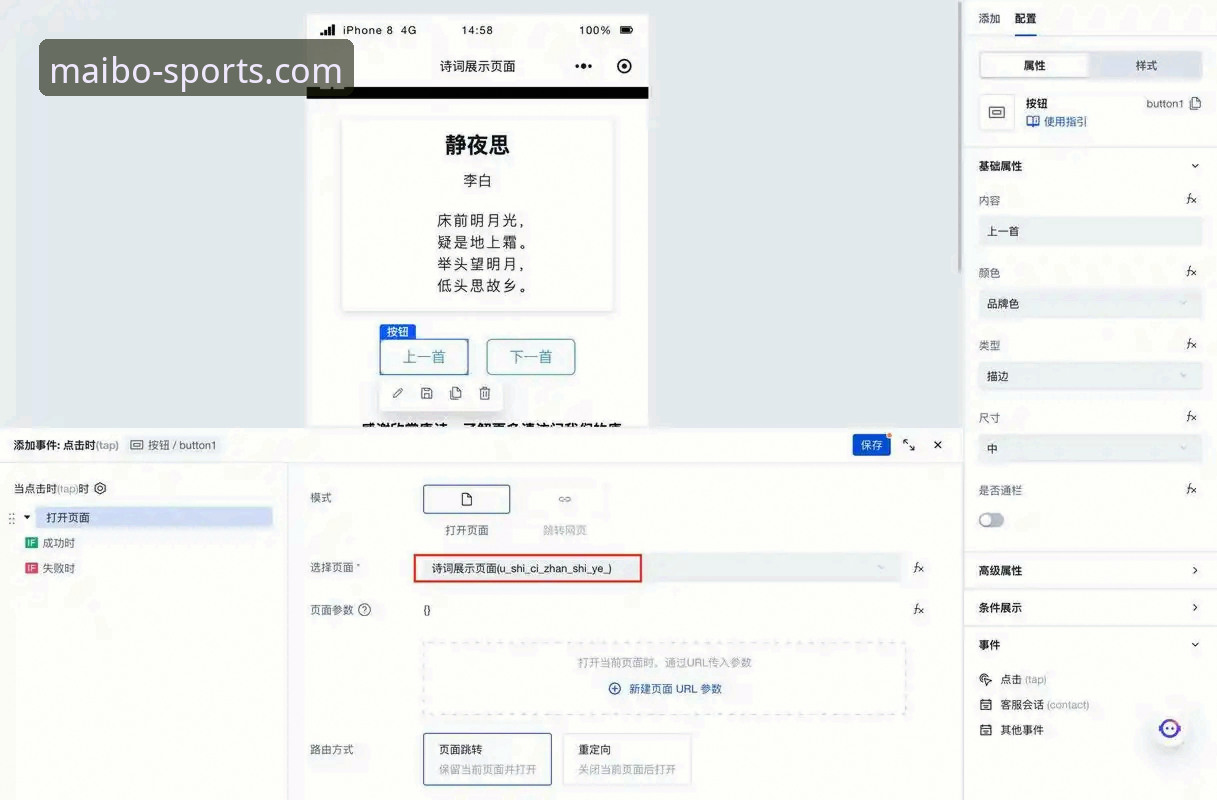Select 重定向 routing option
1217x800 pixels.
click(x=627, y=759)
